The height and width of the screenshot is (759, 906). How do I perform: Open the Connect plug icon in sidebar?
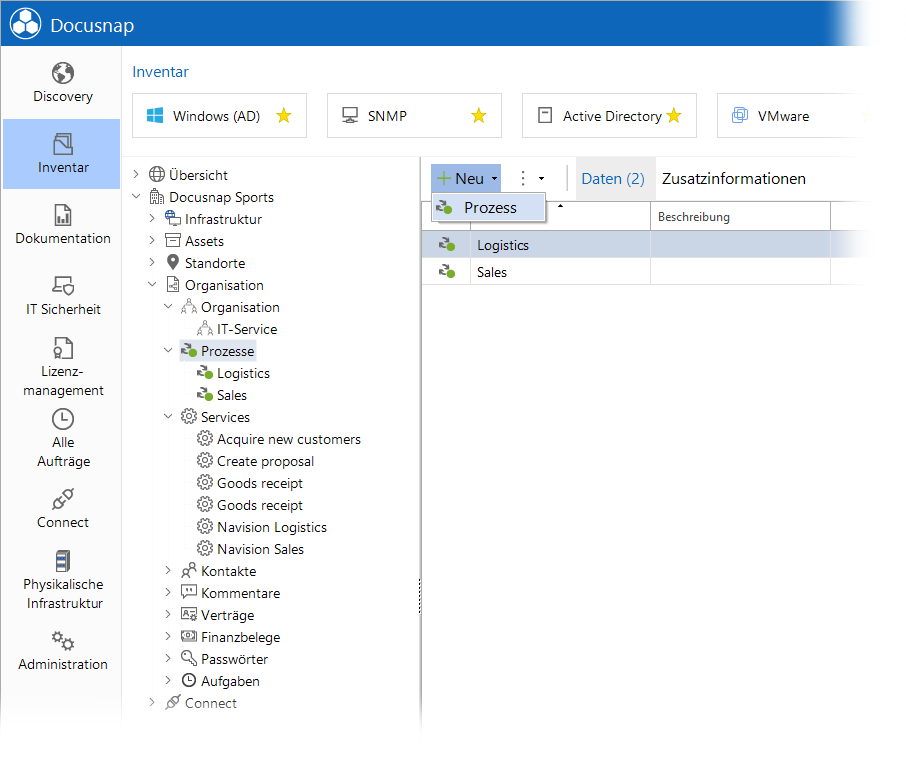[x=62, y=500]
